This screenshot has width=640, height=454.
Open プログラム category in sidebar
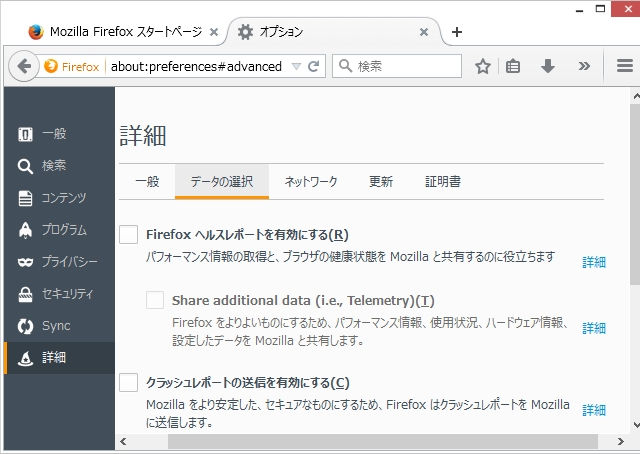coord(59,230)
